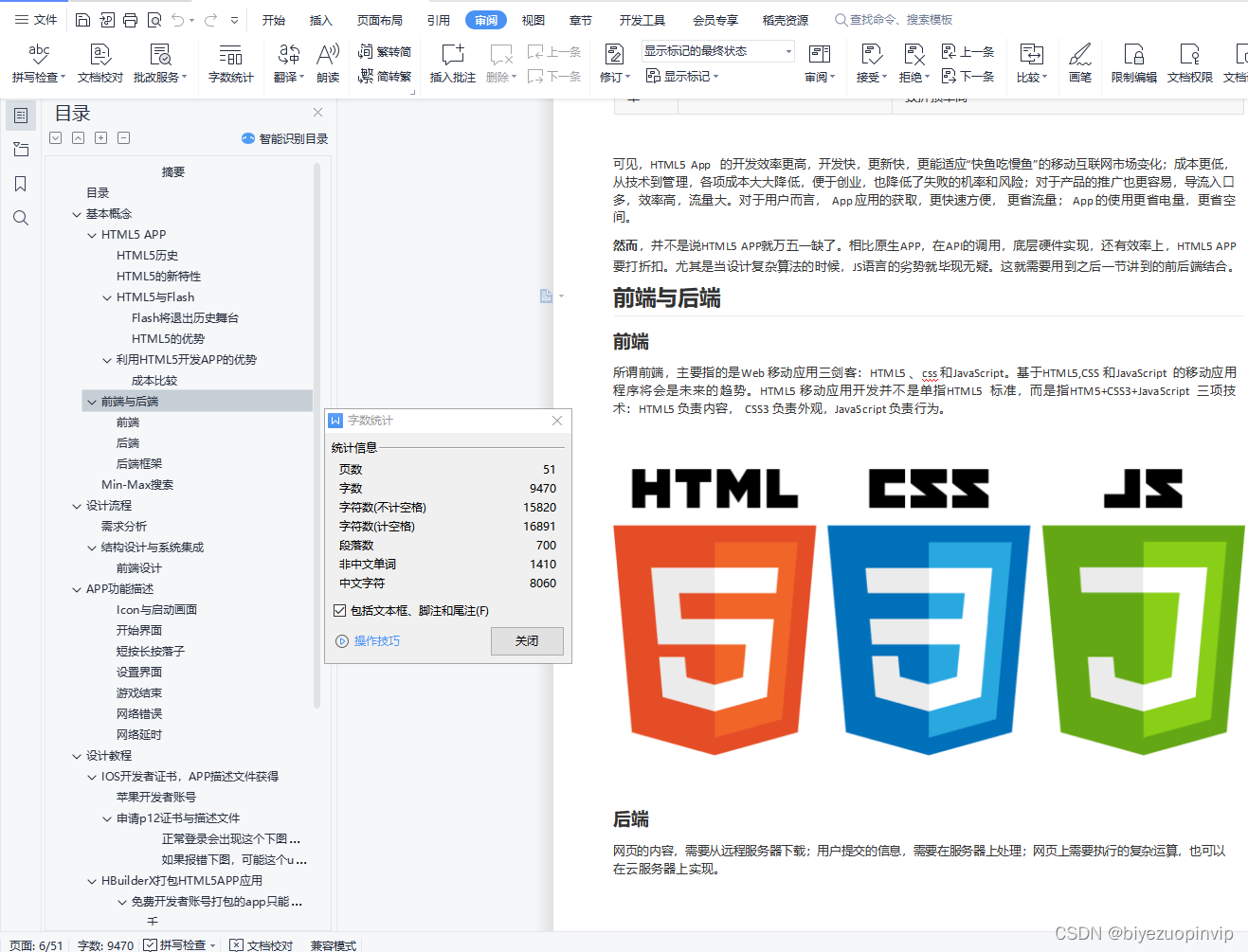Image resolution: width=1248 pixels, height=952 pixels.
Task: Click the chapter navigation sidebar icon
Action: 21,150
